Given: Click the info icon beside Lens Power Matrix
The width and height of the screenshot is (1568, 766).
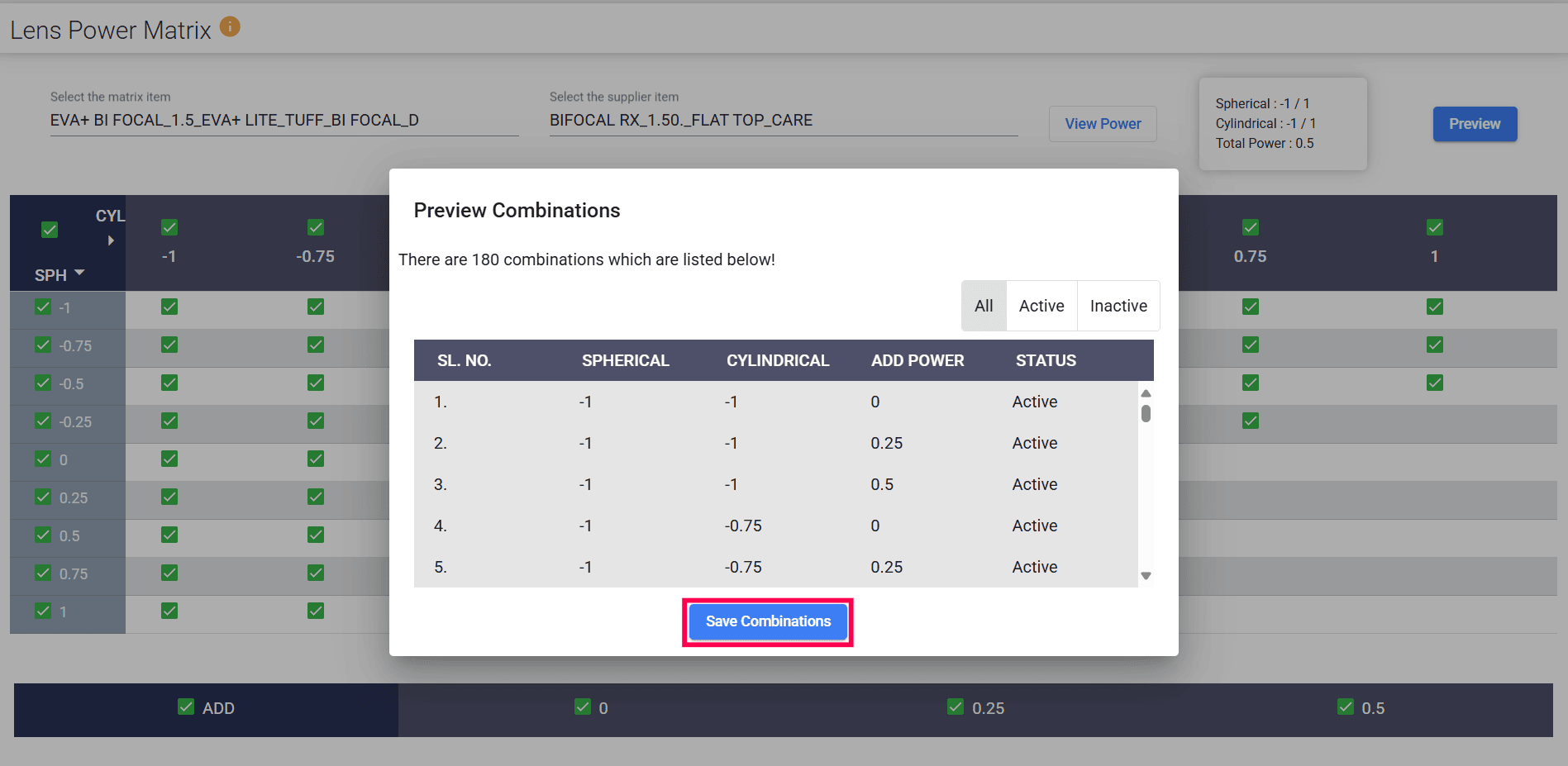Looking at the screenshot, I should coord(230,27).
